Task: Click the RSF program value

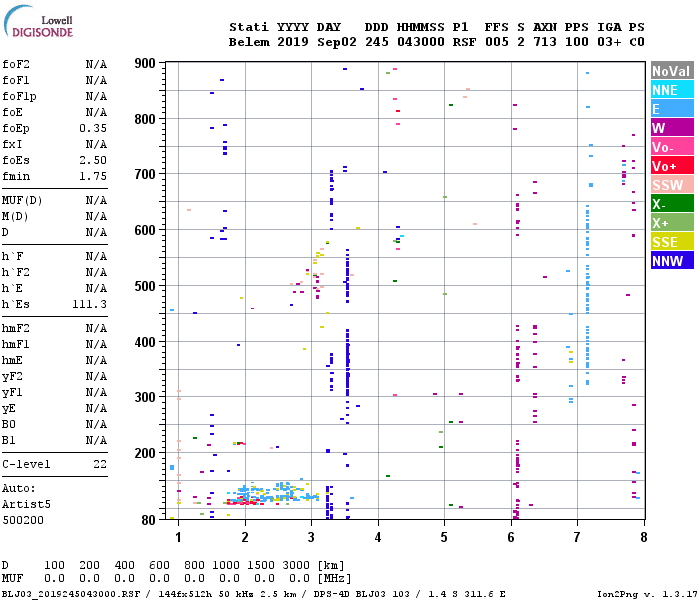Action: point(464,42)
